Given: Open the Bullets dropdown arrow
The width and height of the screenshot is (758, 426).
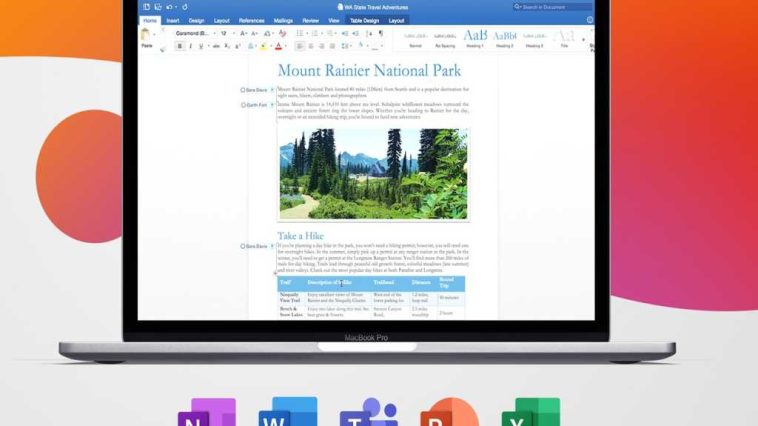Looking at the screenshot, I should point(307,33).
